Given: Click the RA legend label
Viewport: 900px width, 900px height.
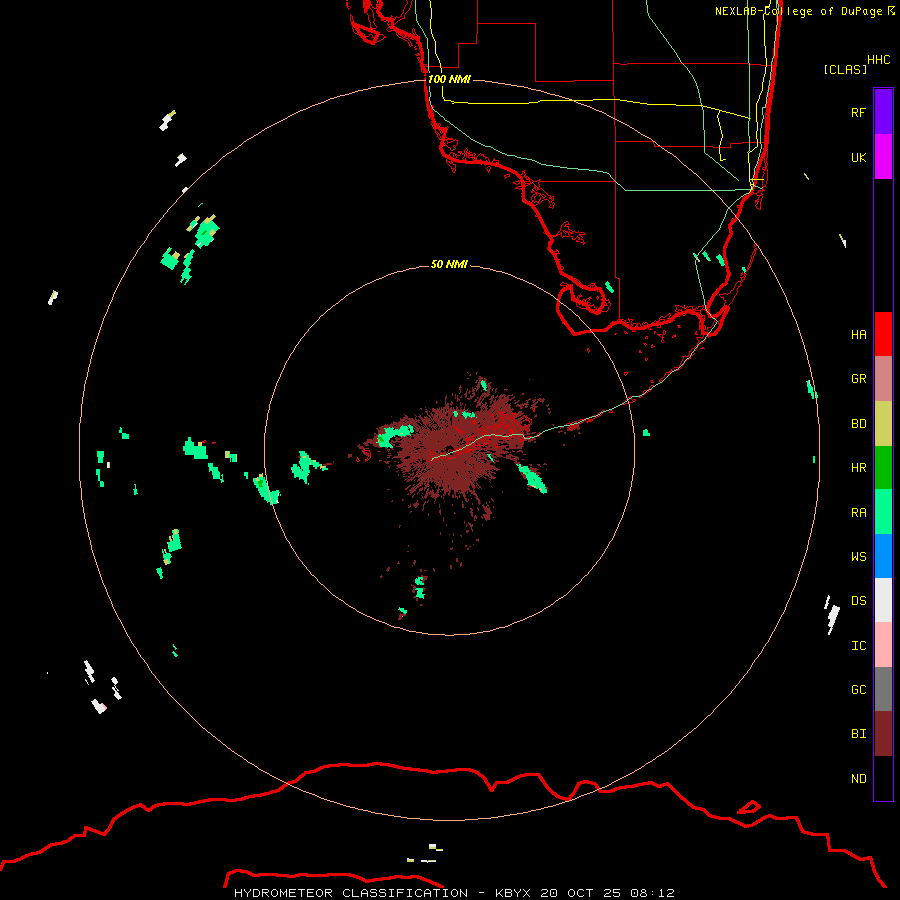Looking at the screenshot, I should click(x=858, y=513).
